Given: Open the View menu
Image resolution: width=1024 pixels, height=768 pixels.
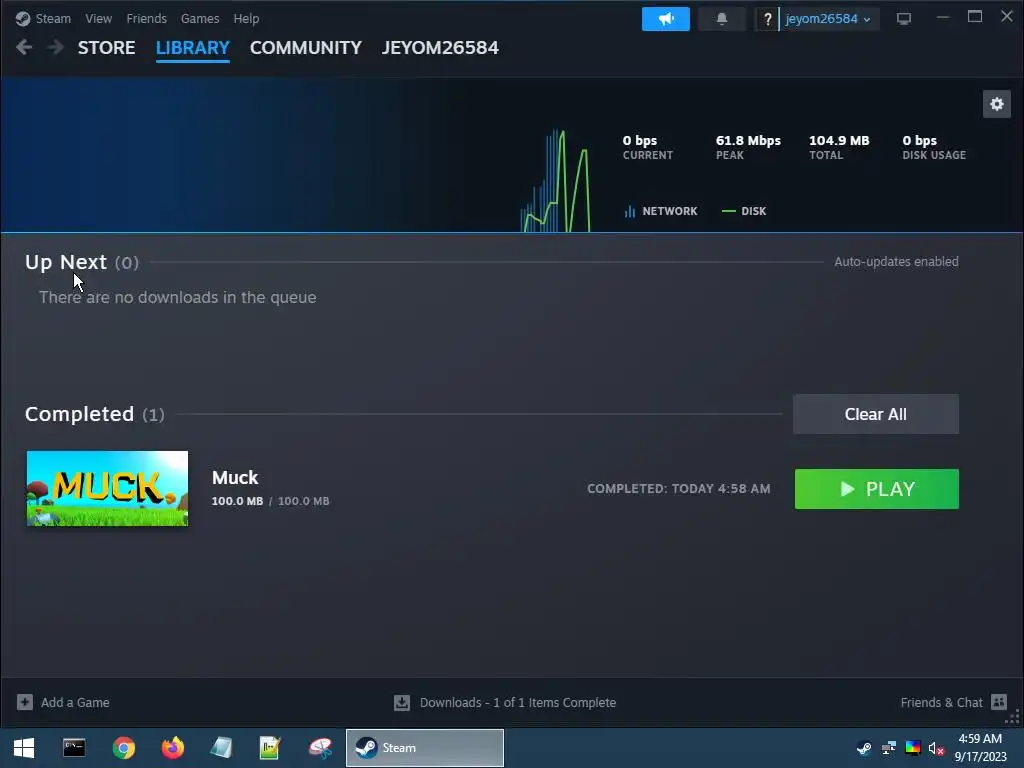Looking at the screenshot, I should tap(98, 19).
